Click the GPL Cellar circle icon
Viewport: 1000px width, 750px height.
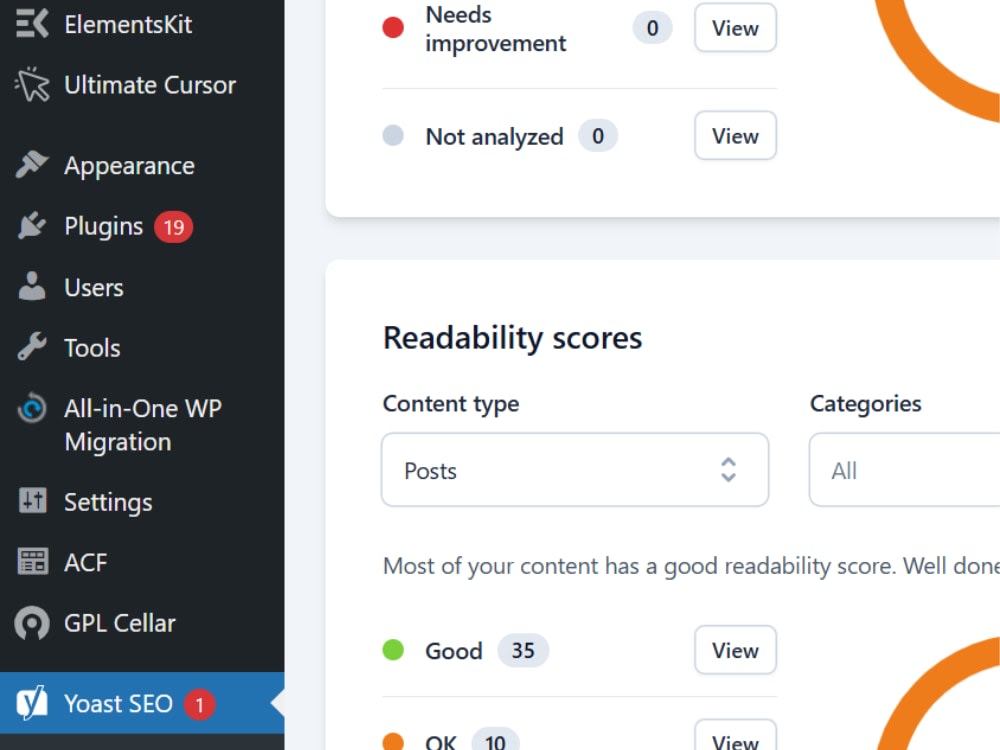click(32, 623)
